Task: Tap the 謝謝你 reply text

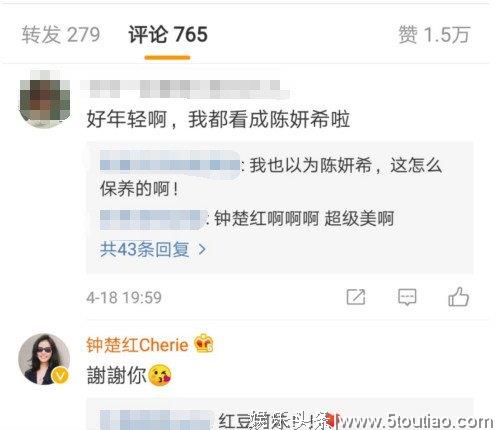Action: 116,375
